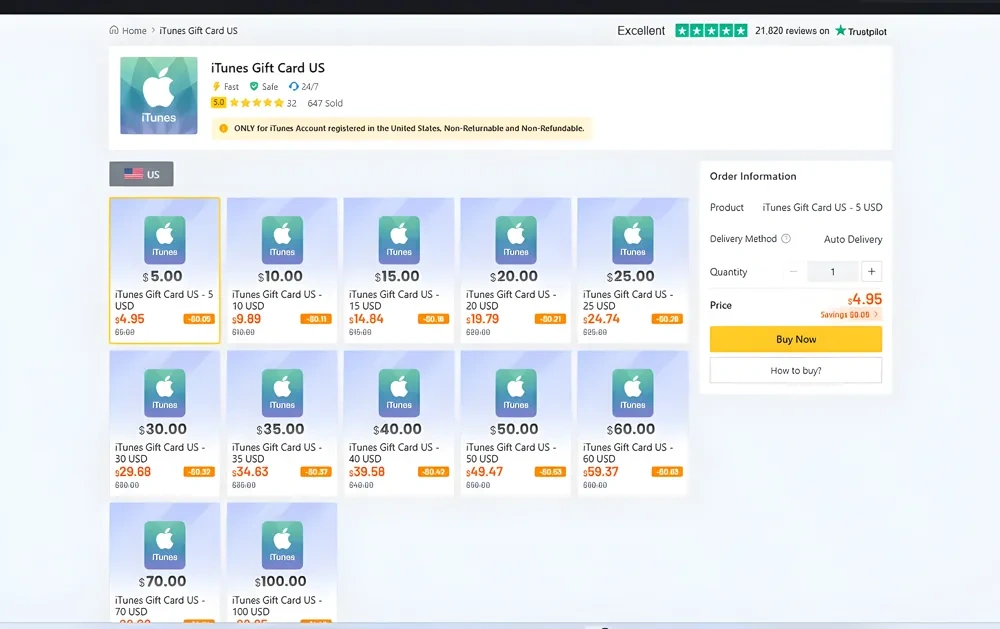Pick the $15.00 iTunes gift card
1000x629 pixels.
pos(398,270)
